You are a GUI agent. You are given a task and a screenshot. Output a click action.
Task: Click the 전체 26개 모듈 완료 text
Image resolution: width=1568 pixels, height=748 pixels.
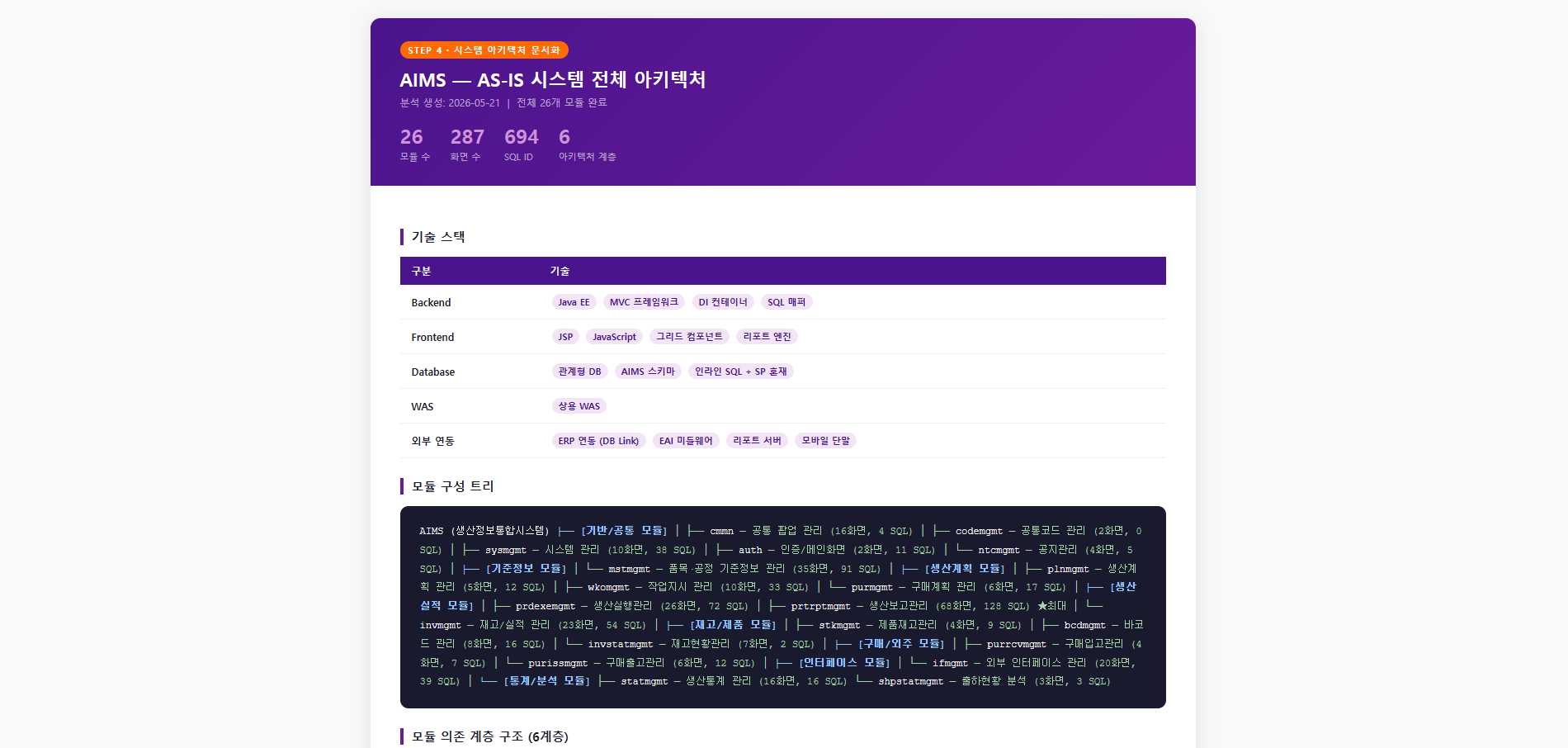click(562, 103)
